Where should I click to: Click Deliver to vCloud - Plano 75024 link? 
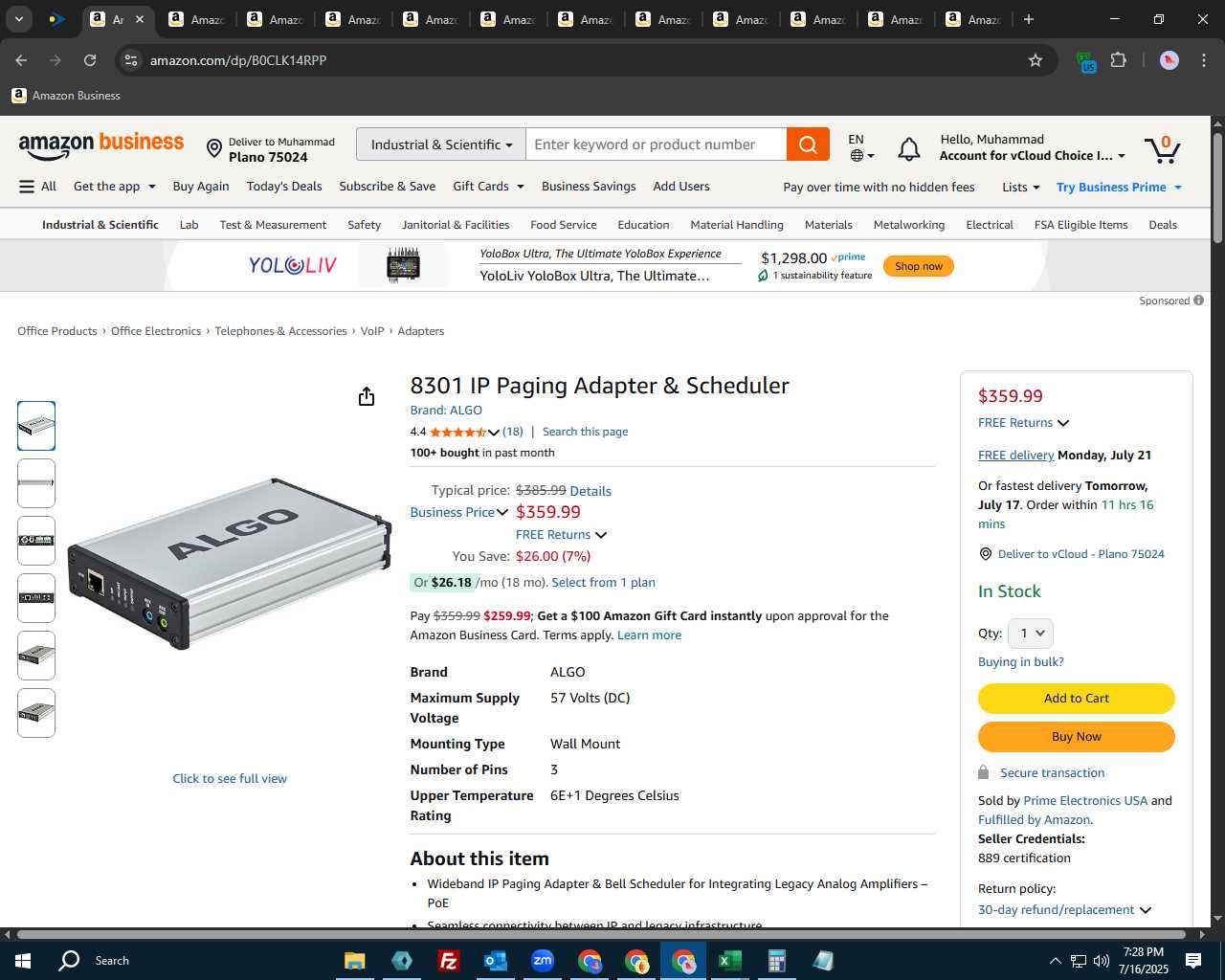coord(1081,554)
